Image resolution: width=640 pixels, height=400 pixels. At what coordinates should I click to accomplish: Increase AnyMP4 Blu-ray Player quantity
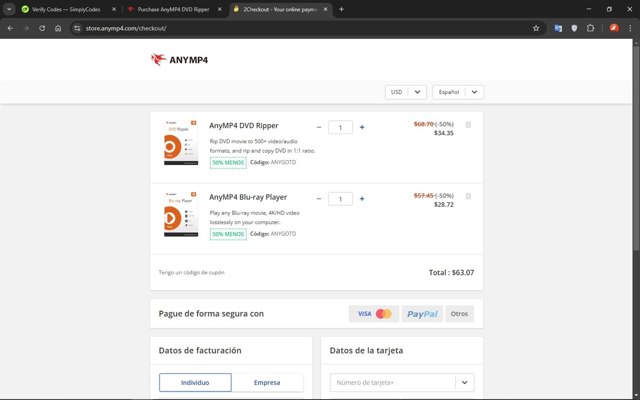pyautogui.click(x=362, y=199)
